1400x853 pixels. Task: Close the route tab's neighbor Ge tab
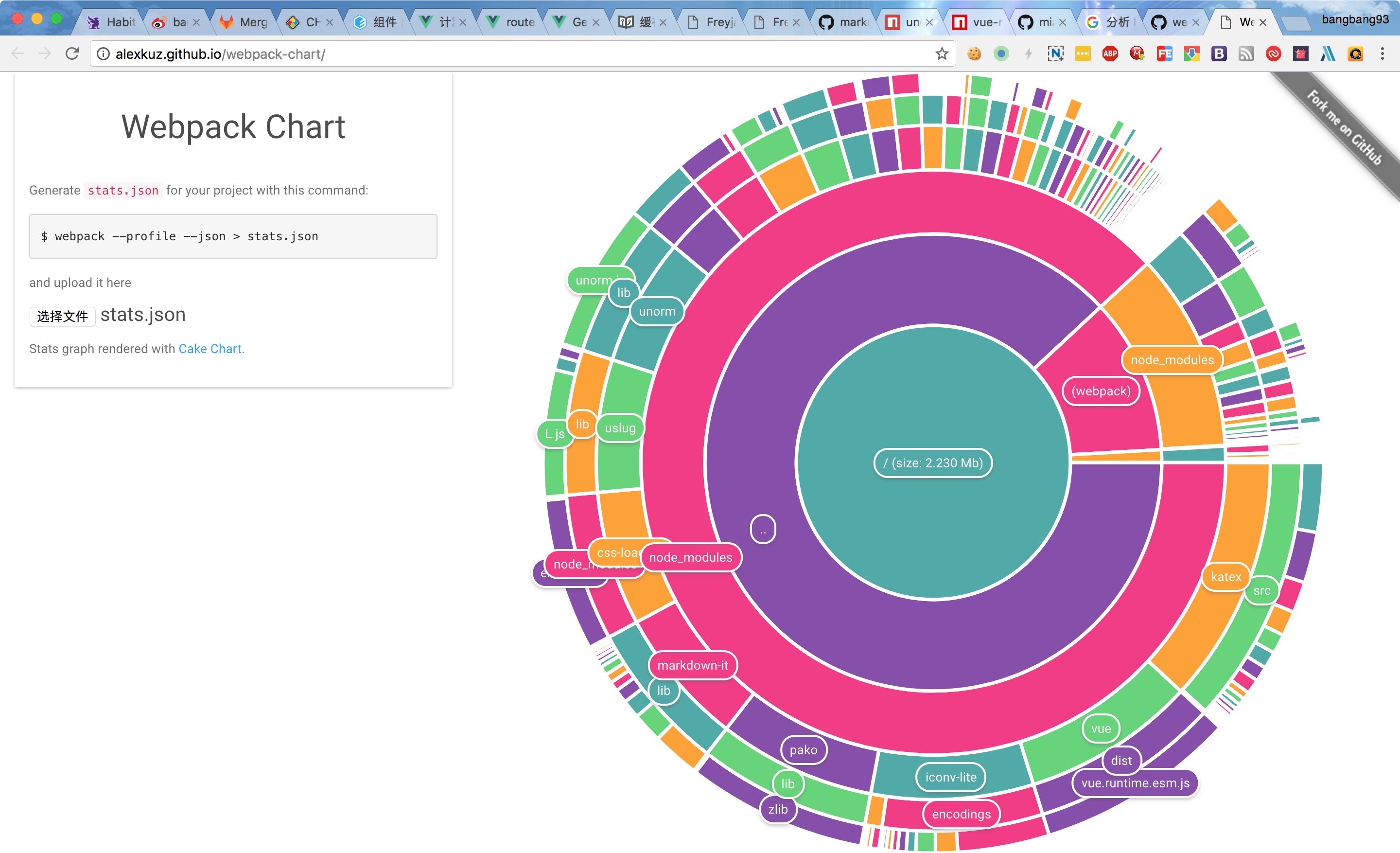[595, 23]
